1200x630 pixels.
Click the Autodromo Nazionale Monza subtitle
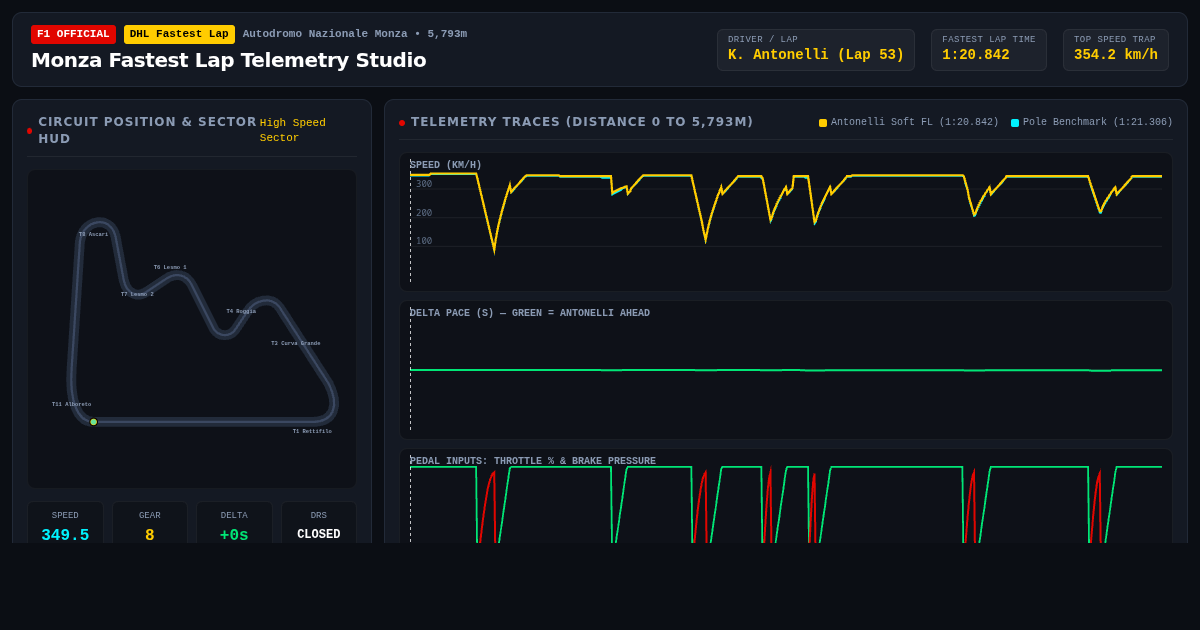[x=355, y=34]
